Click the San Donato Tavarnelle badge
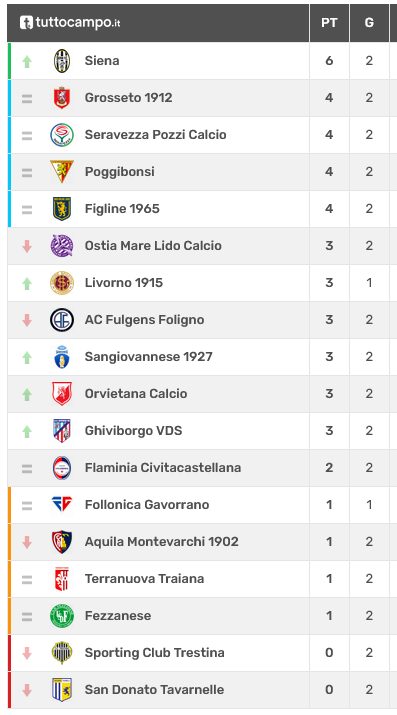Screen dimensions: 397x715 62,689
